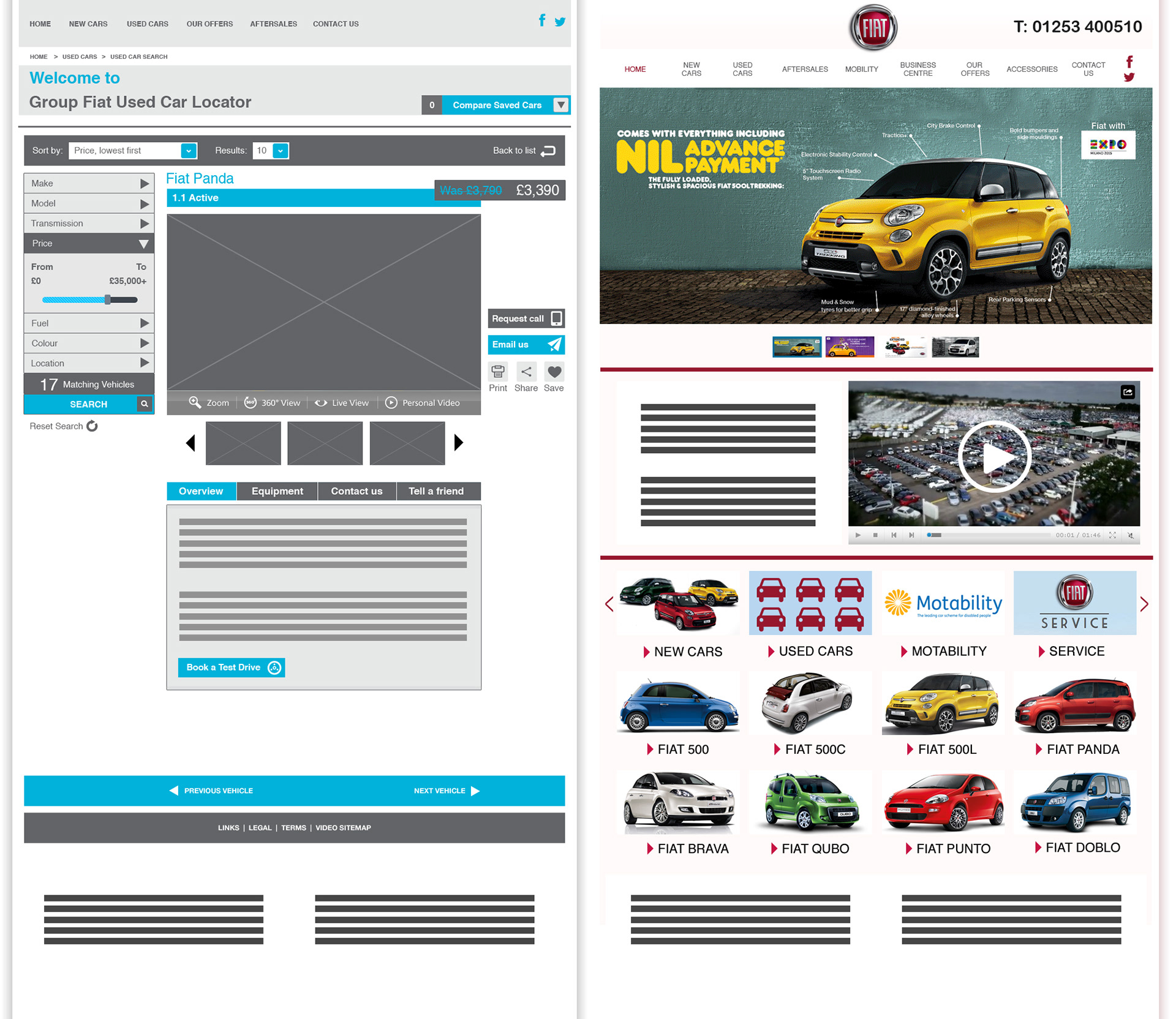This screenshot has height=1019, width=1176.
Task: Click magnifier icon on SEARCH button
Action: [x=145, y=404]
